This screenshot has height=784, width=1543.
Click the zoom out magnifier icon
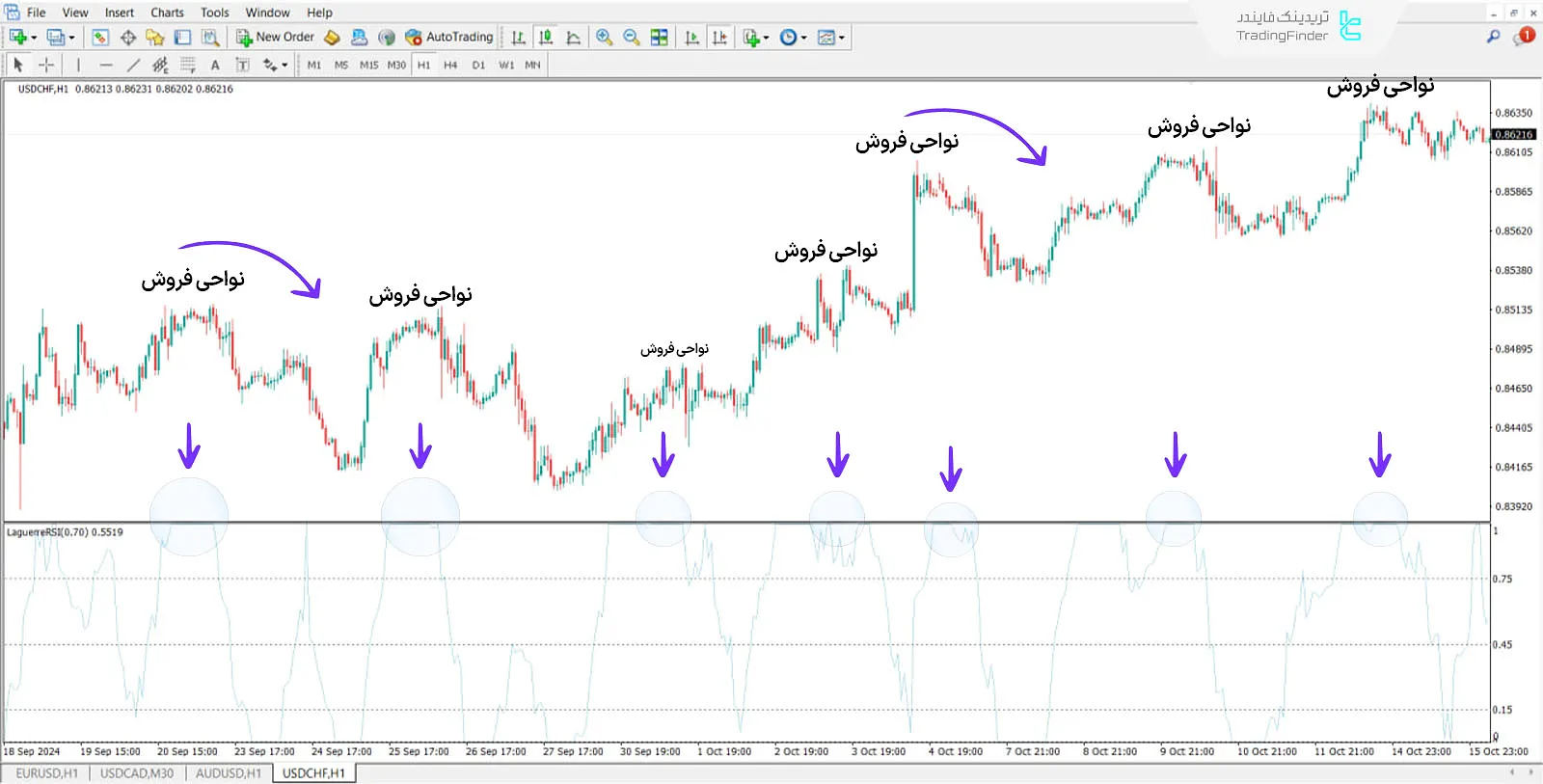(x=632, y=38)
